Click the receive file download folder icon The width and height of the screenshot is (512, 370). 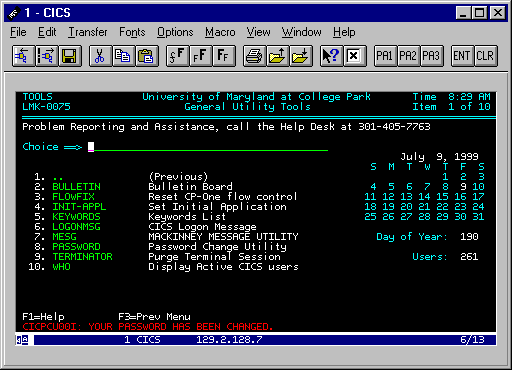click(x=301, y=56)
